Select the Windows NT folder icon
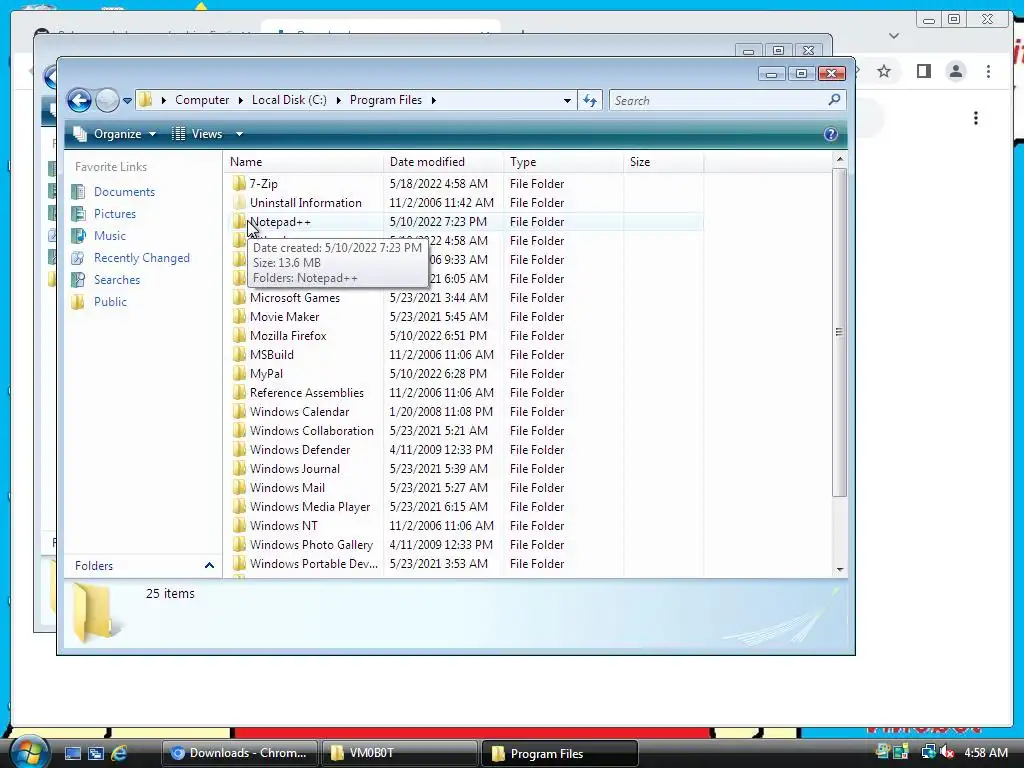The height and width of the screenshot is (768, 1024). (239, 525)
